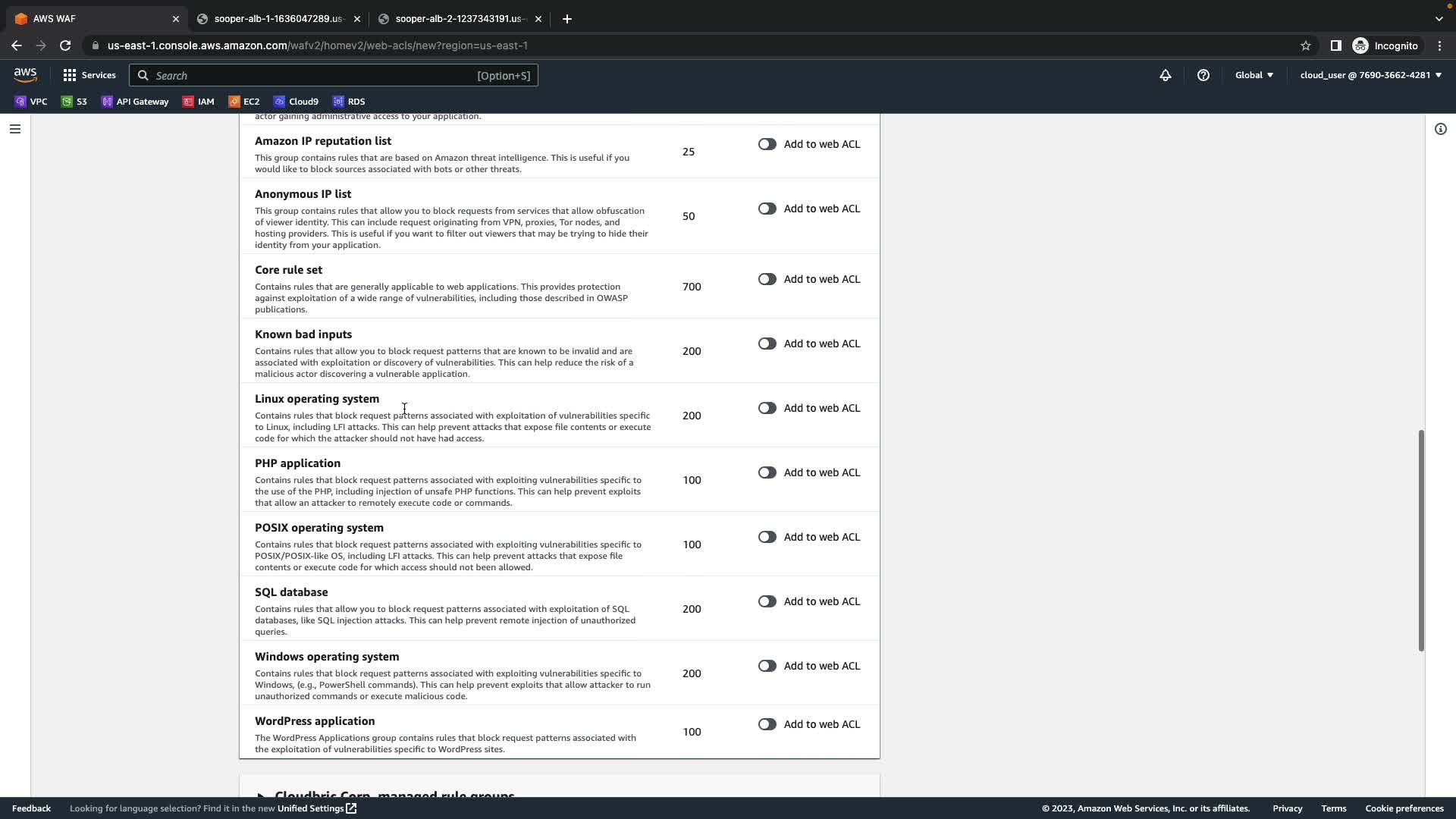Open the Global region dropdown
Screen dimensions: 1456x819
click(x=1254, y=75)
